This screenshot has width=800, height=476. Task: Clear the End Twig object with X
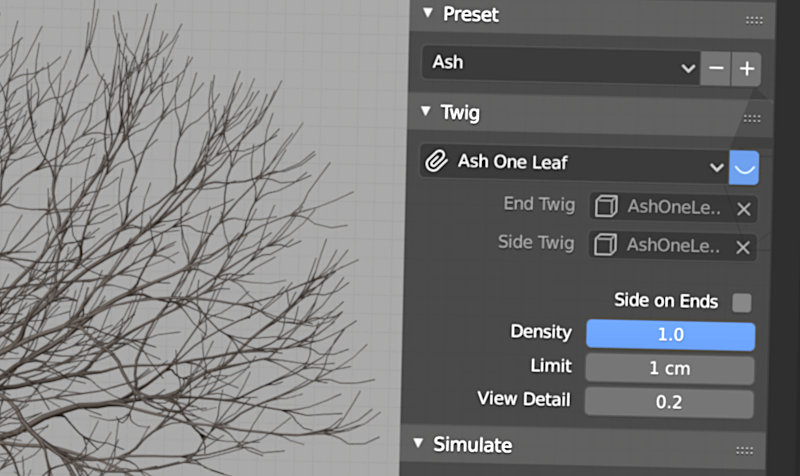coord(743,209)
